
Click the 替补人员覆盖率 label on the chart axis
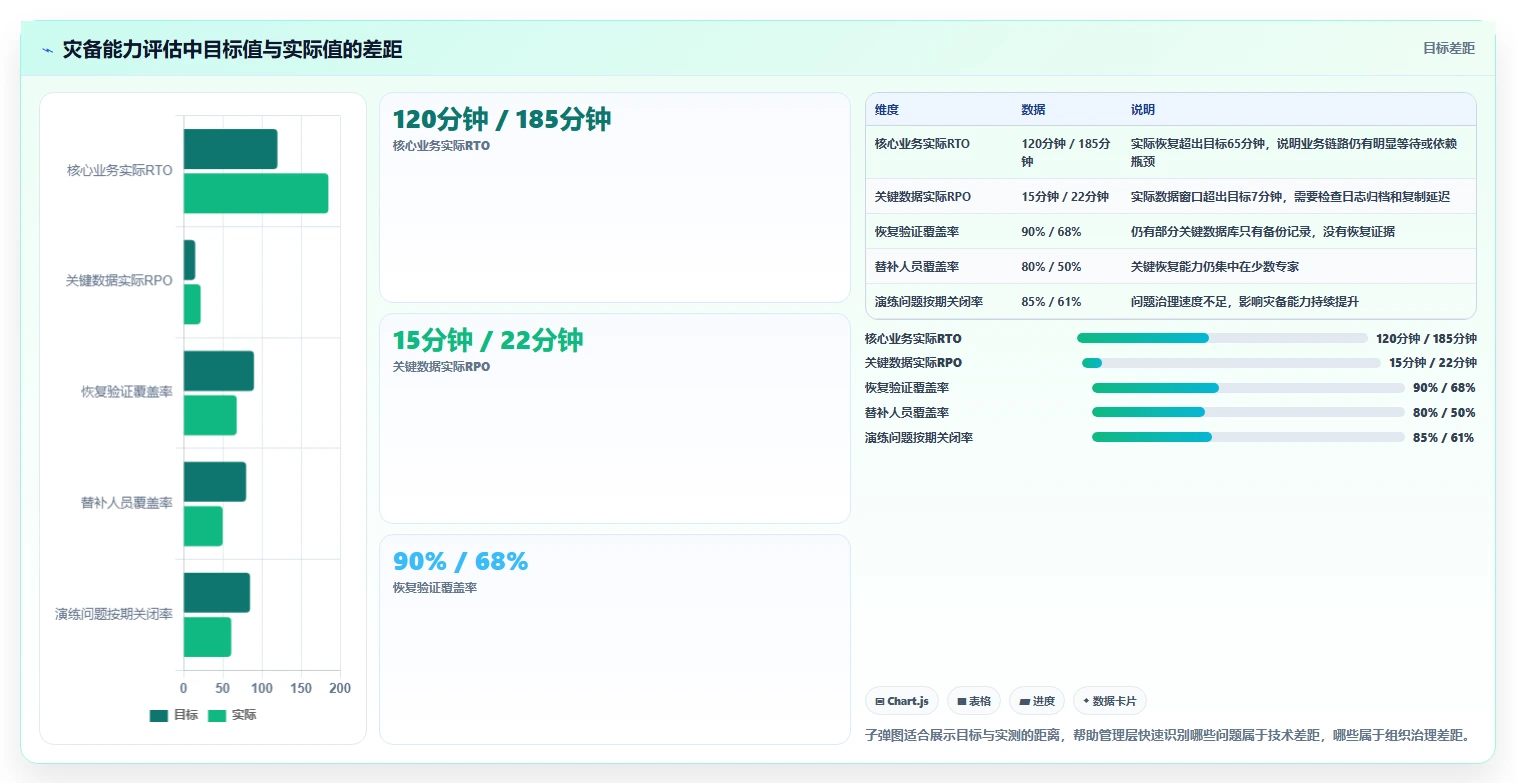point(127,503)
